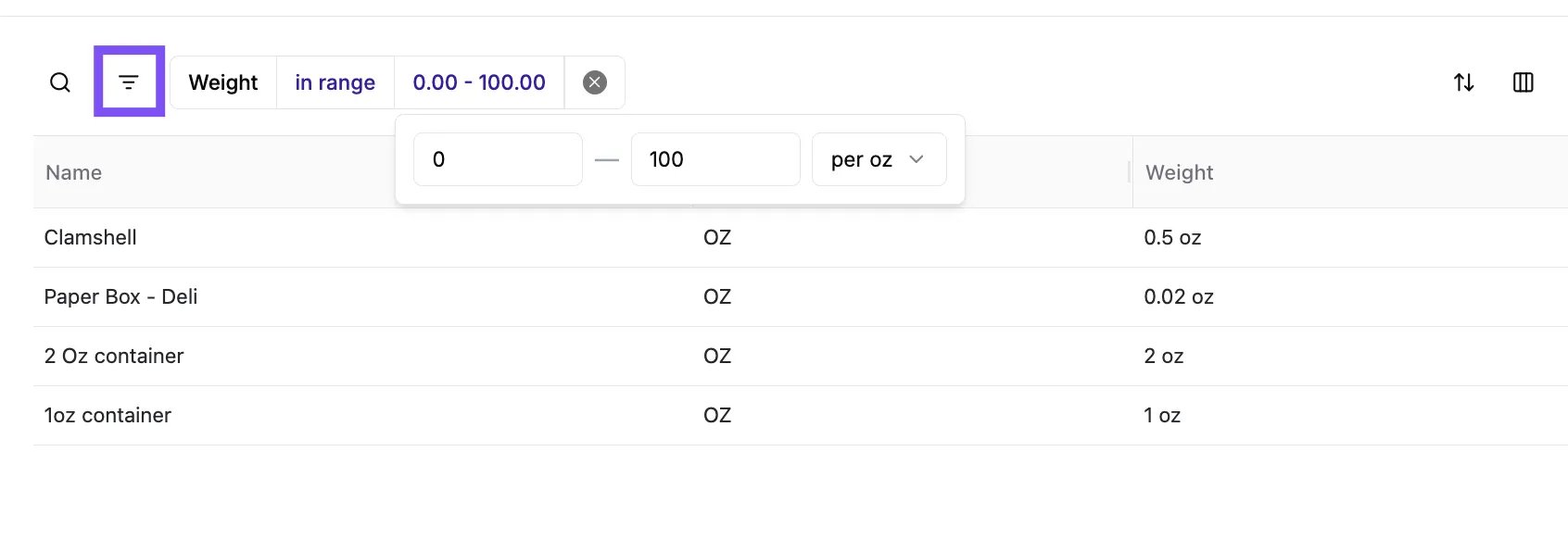The width and height of the screenshot is (1568, 552).
Task: Focus the minimum weight field showing 0
Action: pyautogui.click(x=498, y=159)
